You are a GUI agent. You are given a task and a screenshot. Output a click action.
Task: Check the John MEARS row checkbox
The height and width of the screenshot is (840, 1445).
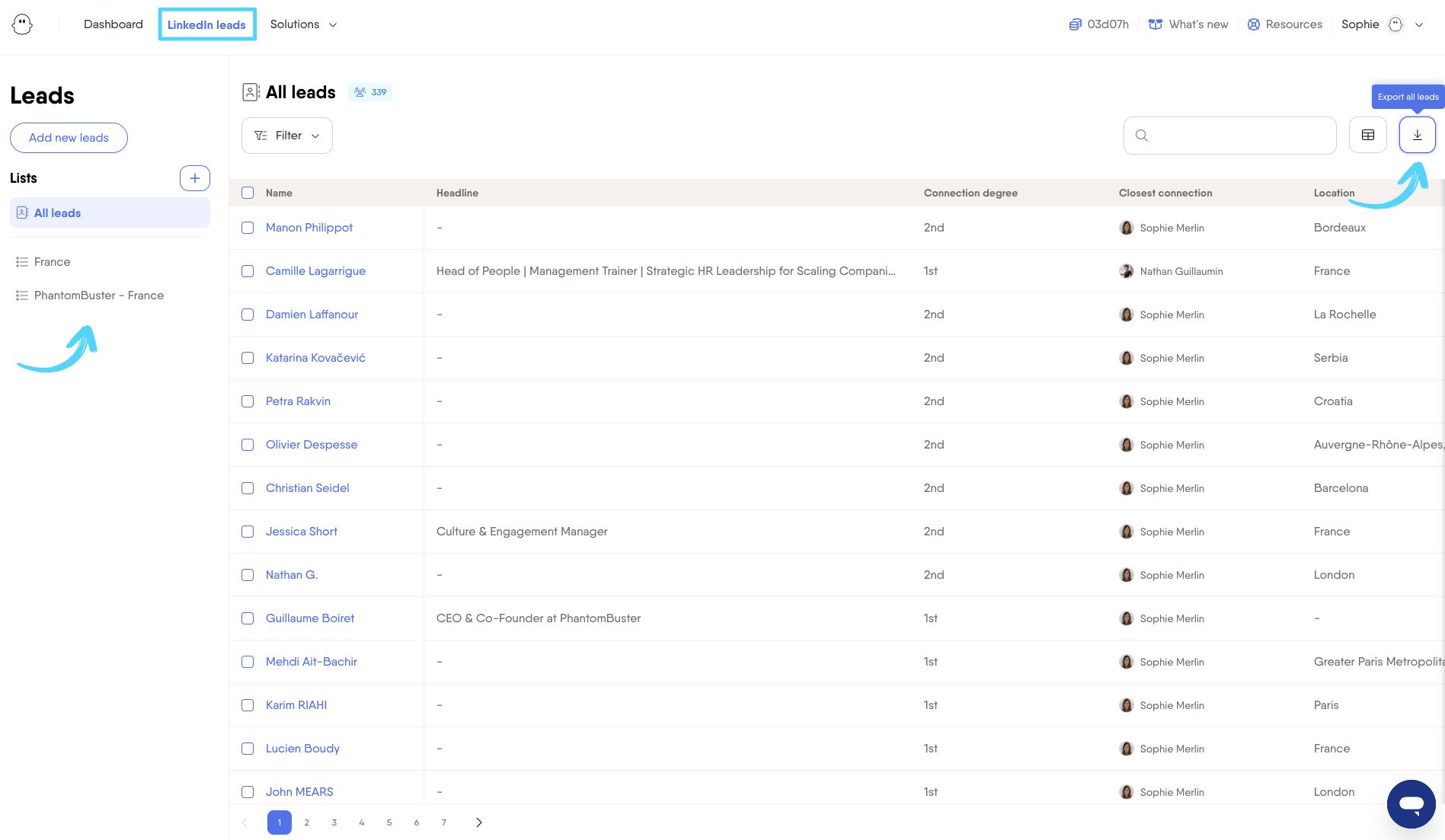[x=248, y=792]
